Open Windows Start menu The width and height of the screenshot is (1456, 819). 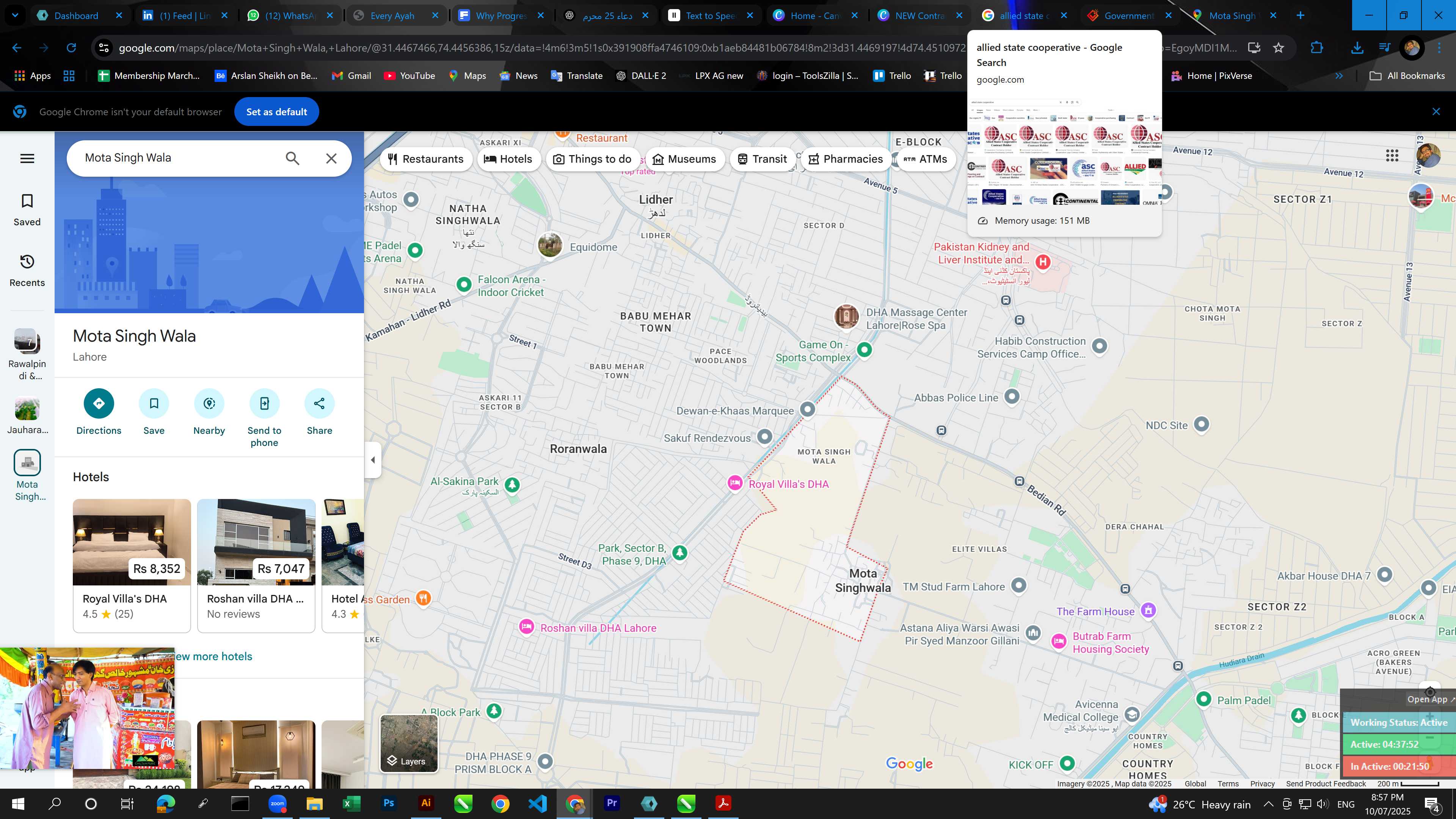(18, 803)
